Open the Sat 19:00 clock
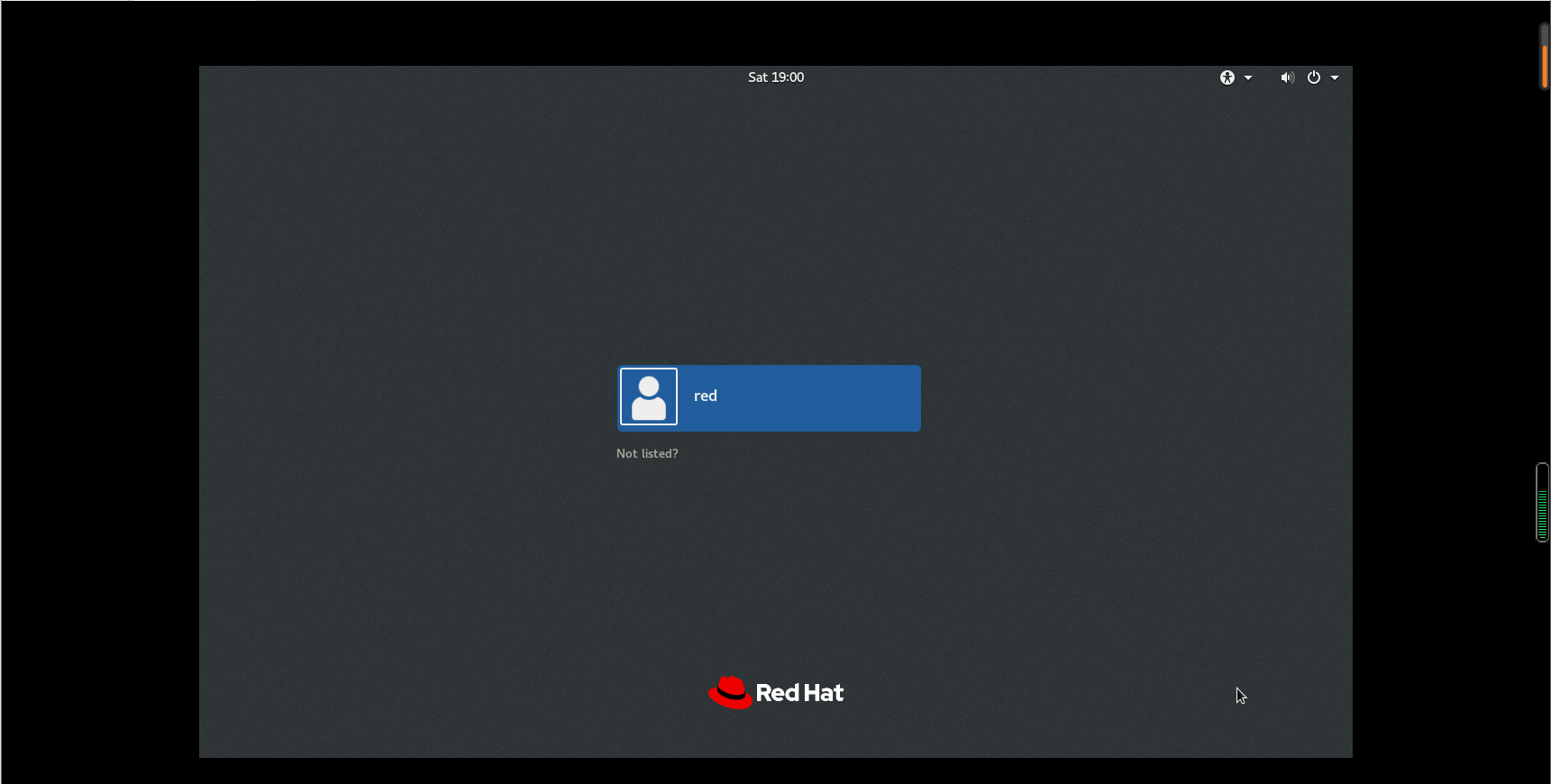Viewport: 1551px width, 784px height. click(776, 77)
